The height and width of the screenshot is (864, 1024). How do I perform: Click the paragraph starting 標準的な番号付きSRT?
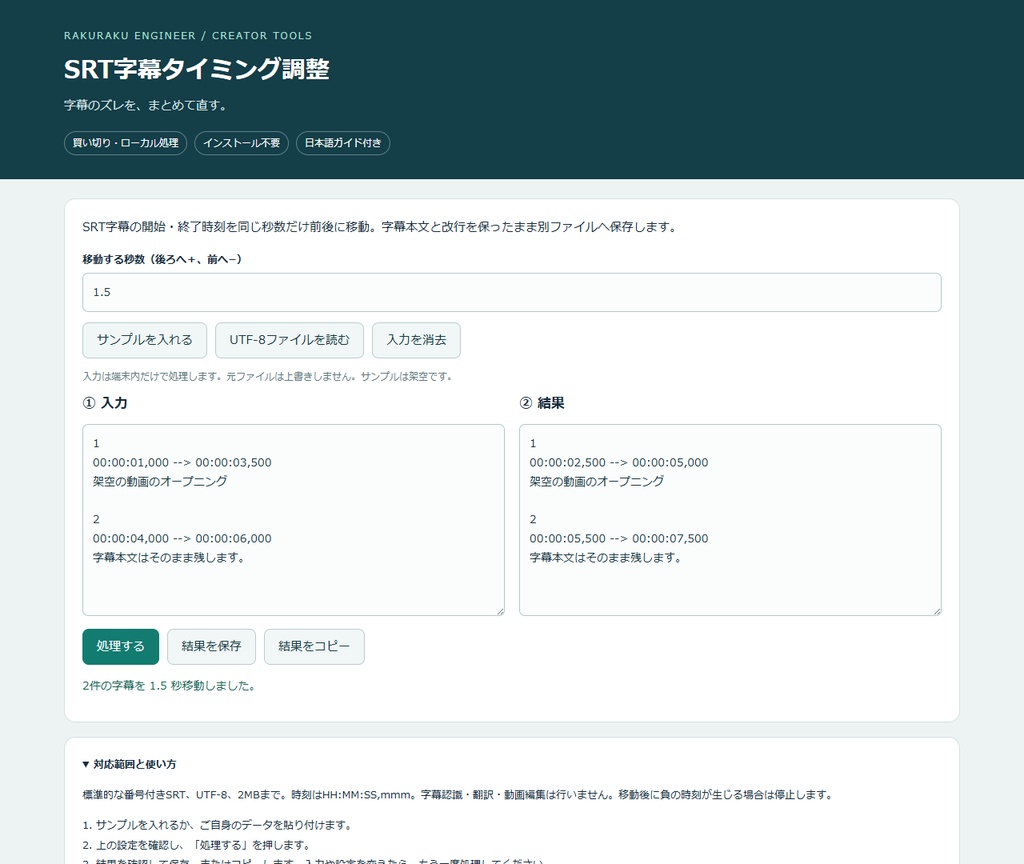(458, 795)
